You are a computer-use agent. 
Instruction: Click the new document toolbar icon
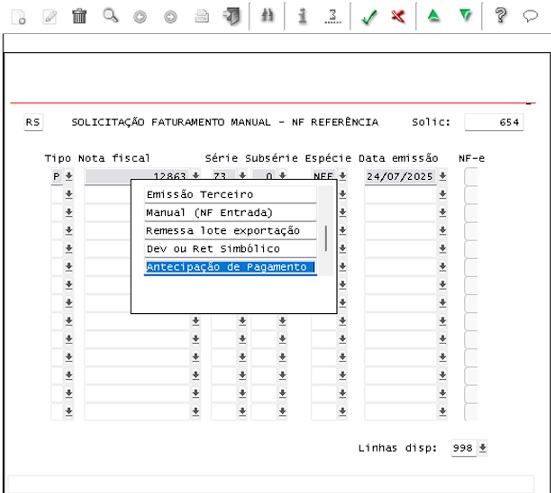[18, 17]
